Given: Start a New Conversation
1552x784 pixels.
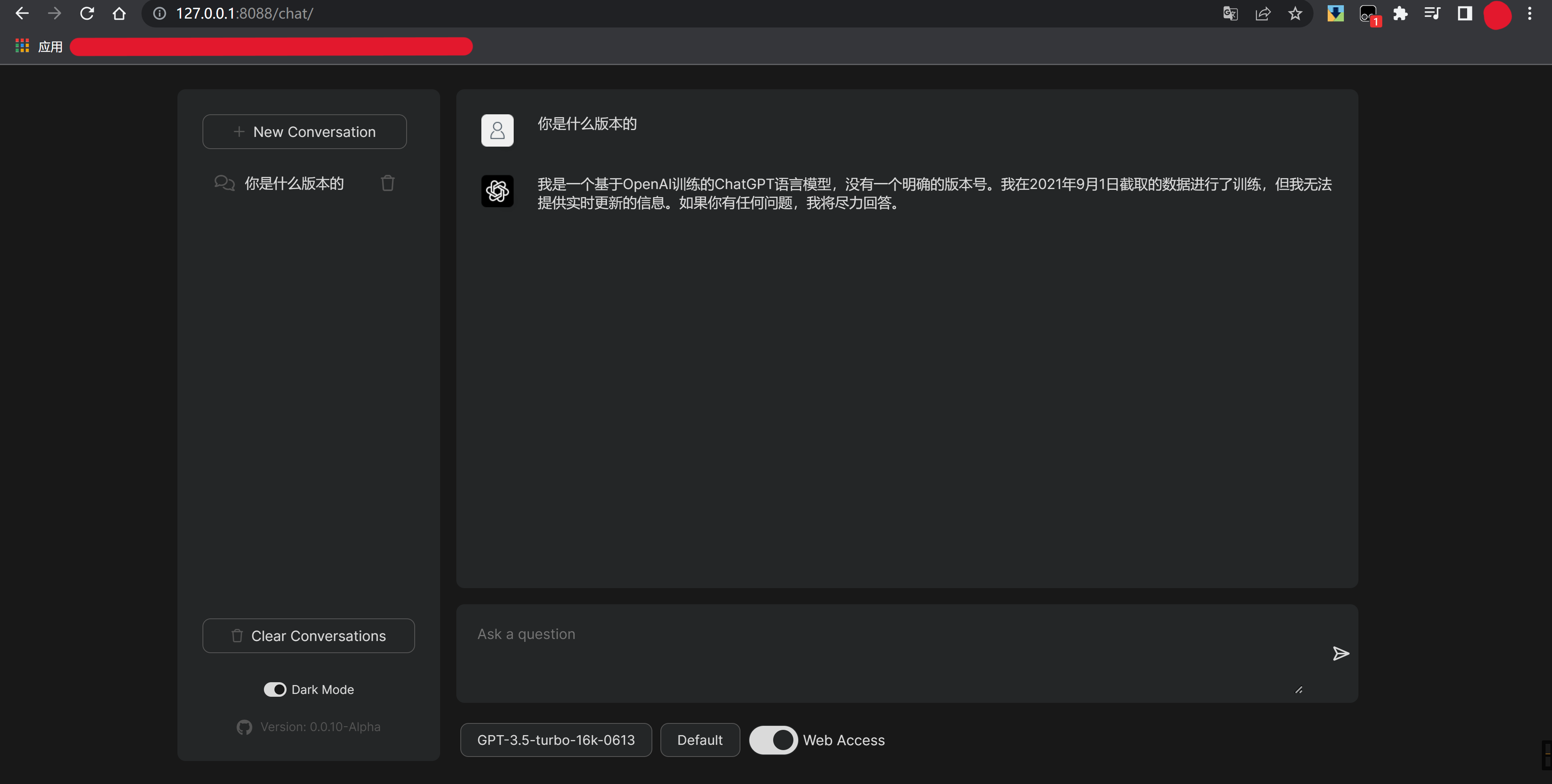Looking at the screenshot, I should (304, 131).
